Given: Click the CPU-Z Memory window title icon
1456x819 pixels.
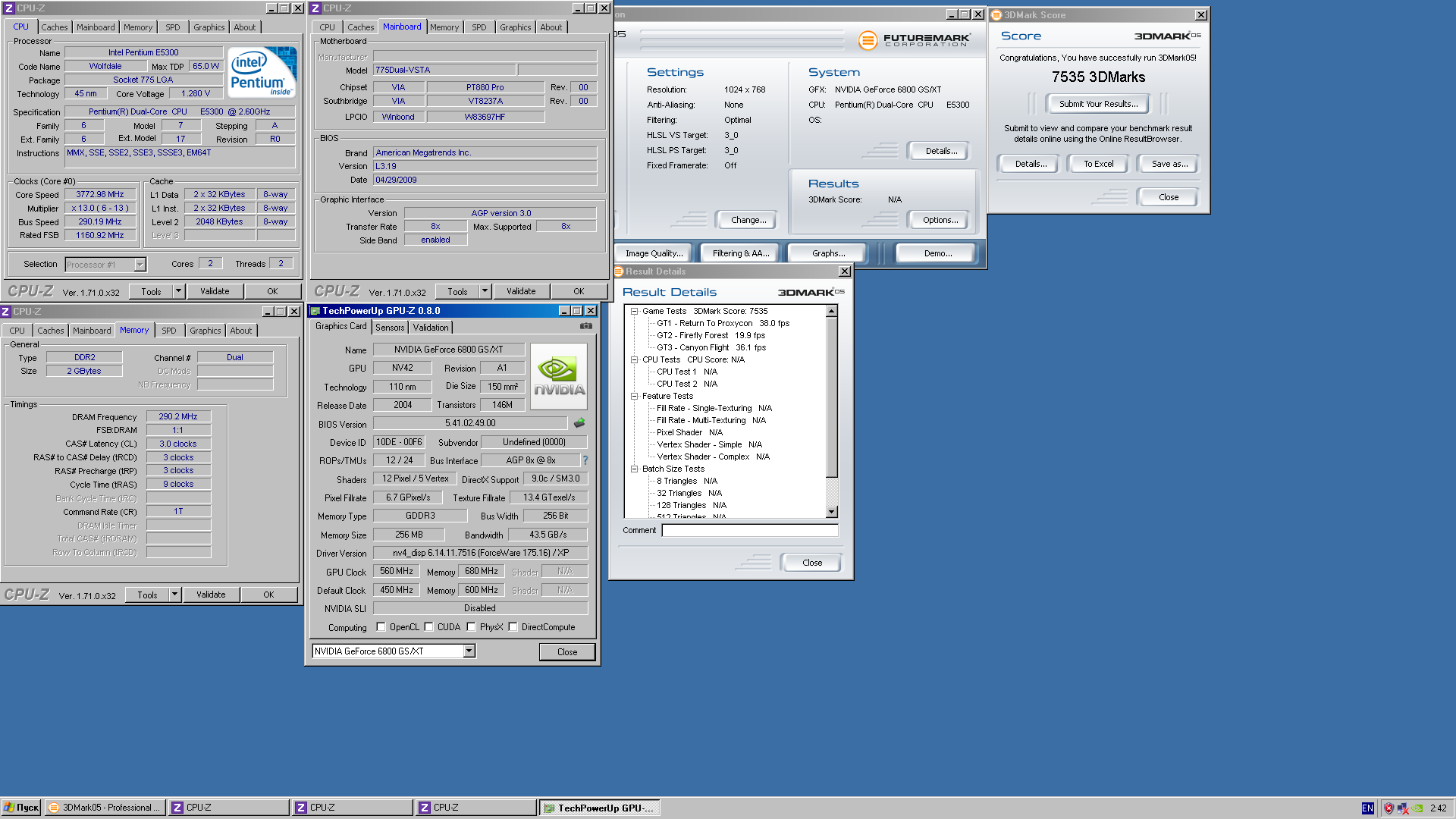Looking at the screenshot, I should [6, 312].
